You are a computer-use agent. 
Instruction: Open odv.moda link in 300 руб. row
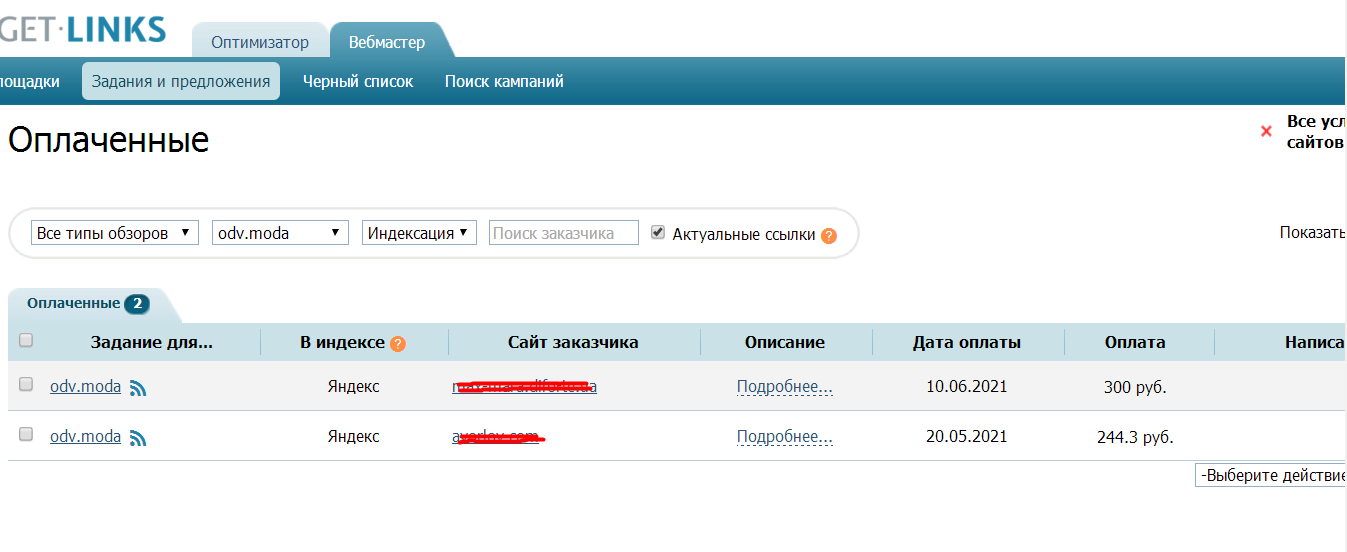[x=85, y=386]
